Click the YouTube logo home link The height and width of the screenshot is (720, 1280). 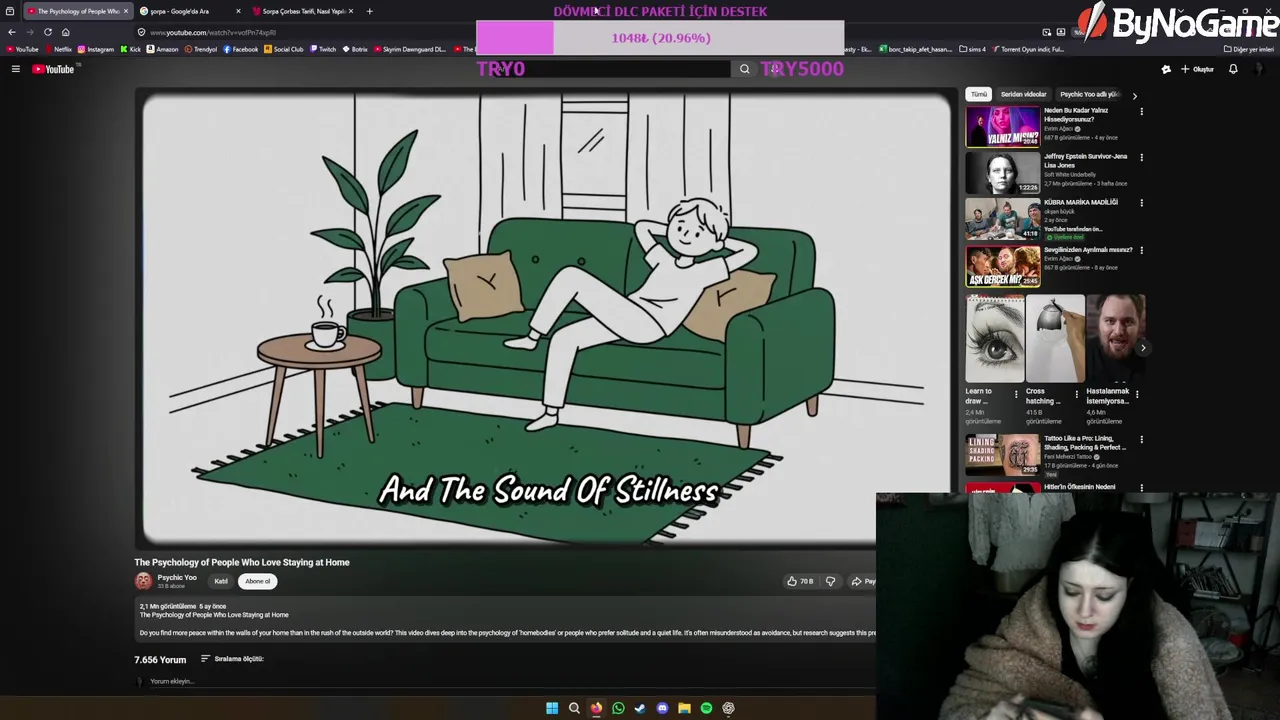53,69
